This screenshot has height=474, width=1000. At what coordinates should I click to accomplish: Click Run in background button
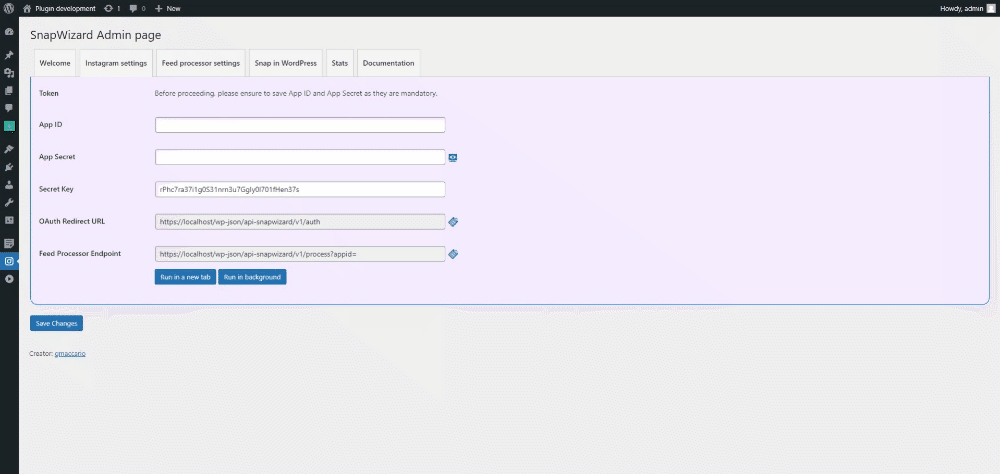click(253, 277)
